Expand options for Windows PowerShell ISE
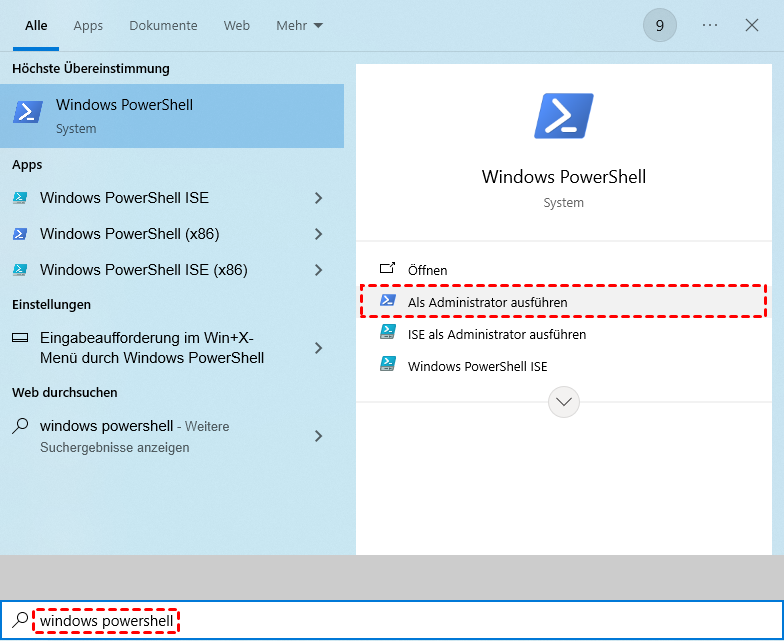This screenshot has height=641, width=784. coord(319,198)
